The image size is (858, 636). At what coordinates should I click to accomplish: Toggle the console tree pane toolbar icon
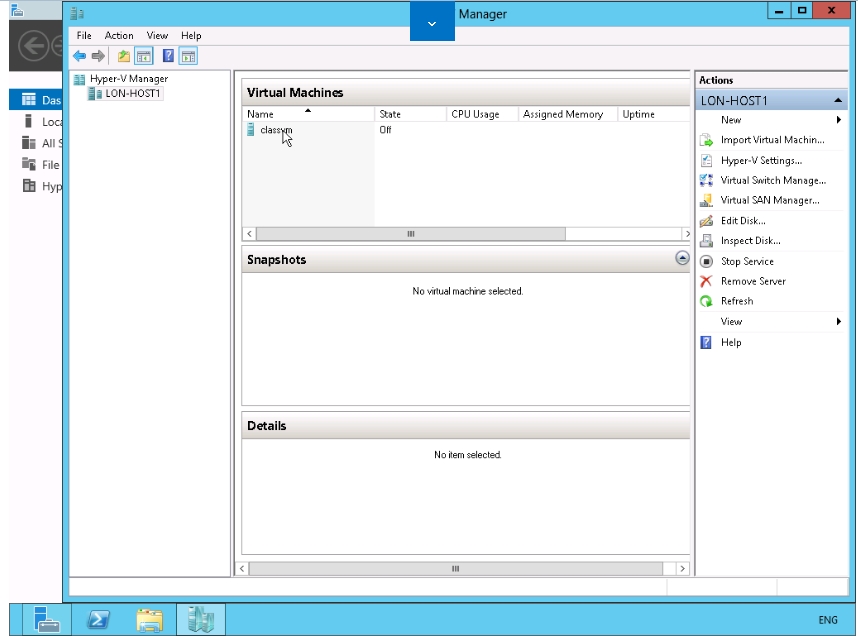pyautogui.click(x=144, y=56)
